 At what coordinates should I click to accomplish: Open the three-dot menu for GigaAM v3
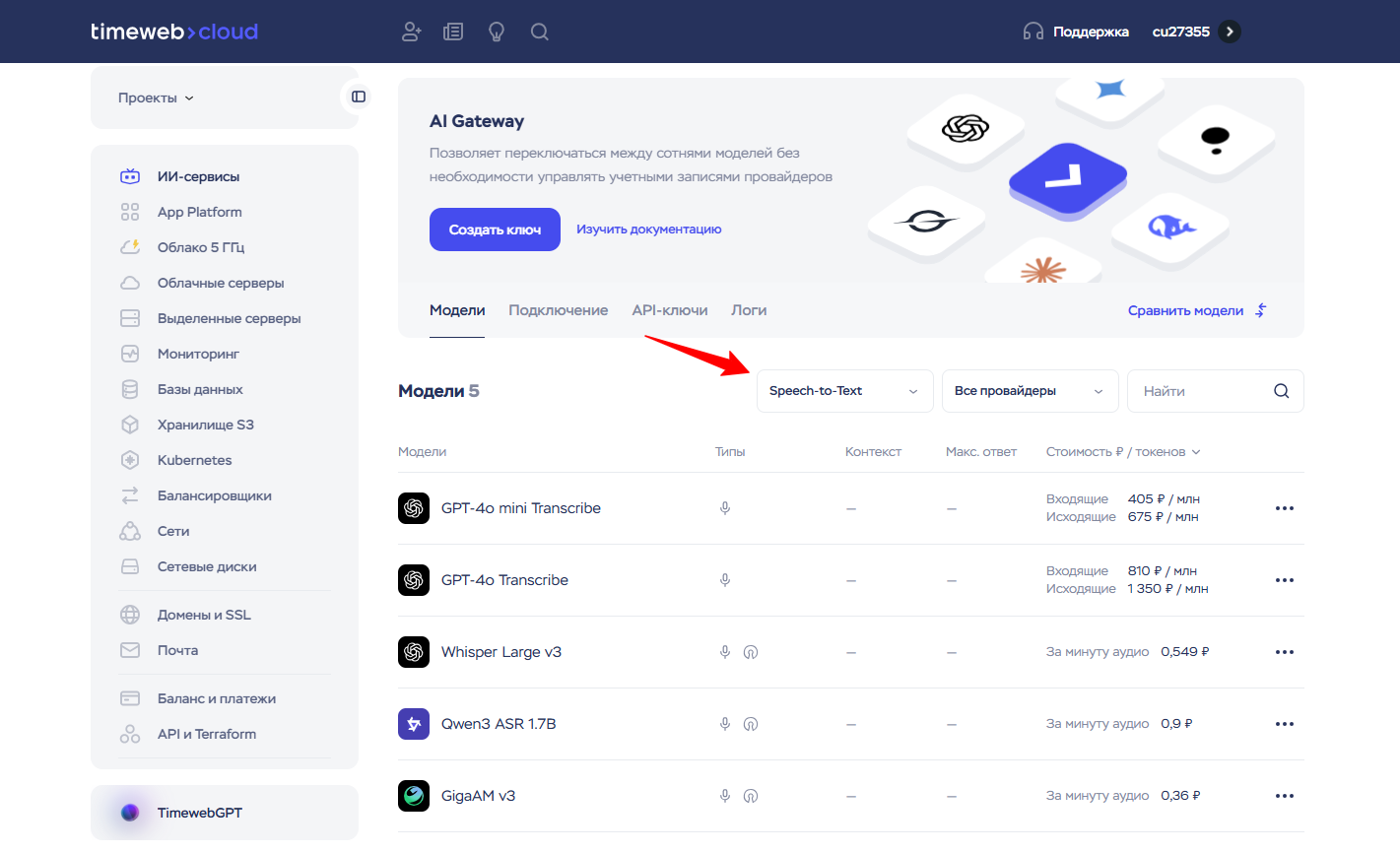point(1285,796)
